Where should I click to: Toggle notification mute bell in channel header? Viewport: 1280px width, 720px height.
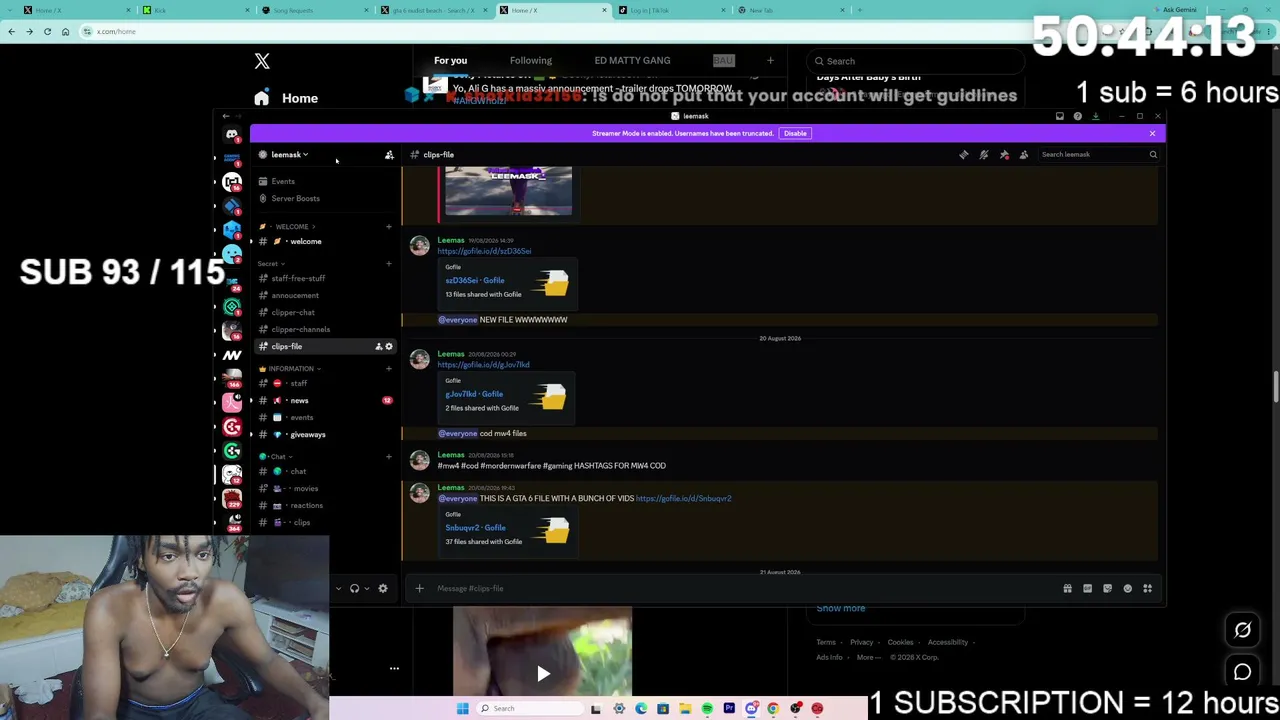[x=984, y=155]
